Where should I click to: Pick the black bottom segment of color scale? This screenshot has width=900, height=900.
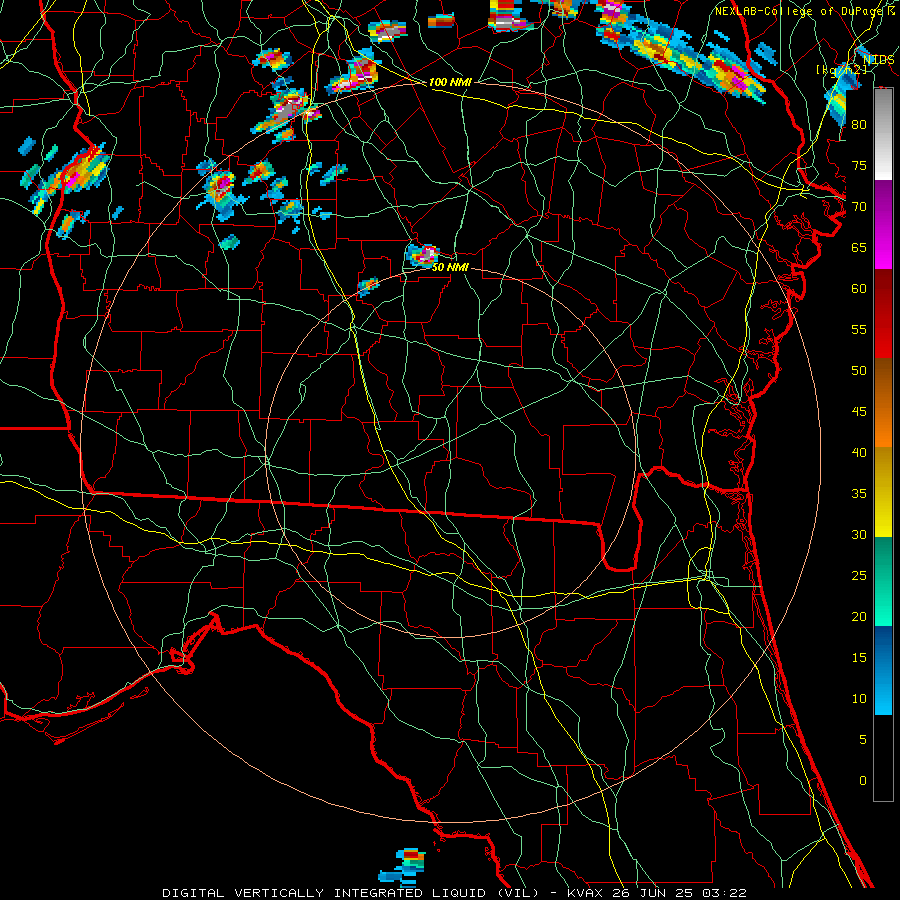tap(883, 758)
